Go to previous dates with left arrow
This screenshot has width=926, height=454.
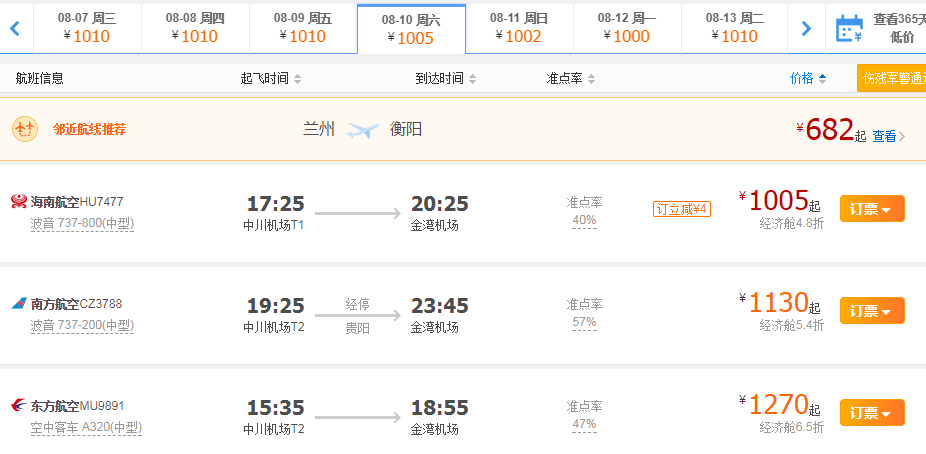[x=15, y=28]
